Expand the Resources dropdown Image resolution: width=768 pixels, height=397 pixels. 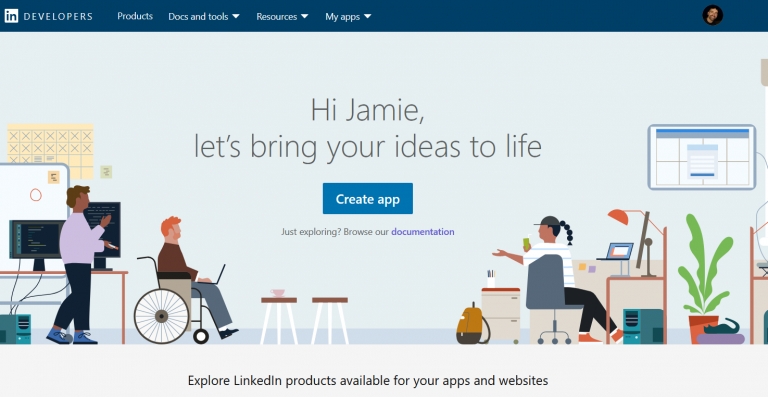(282, 17)
